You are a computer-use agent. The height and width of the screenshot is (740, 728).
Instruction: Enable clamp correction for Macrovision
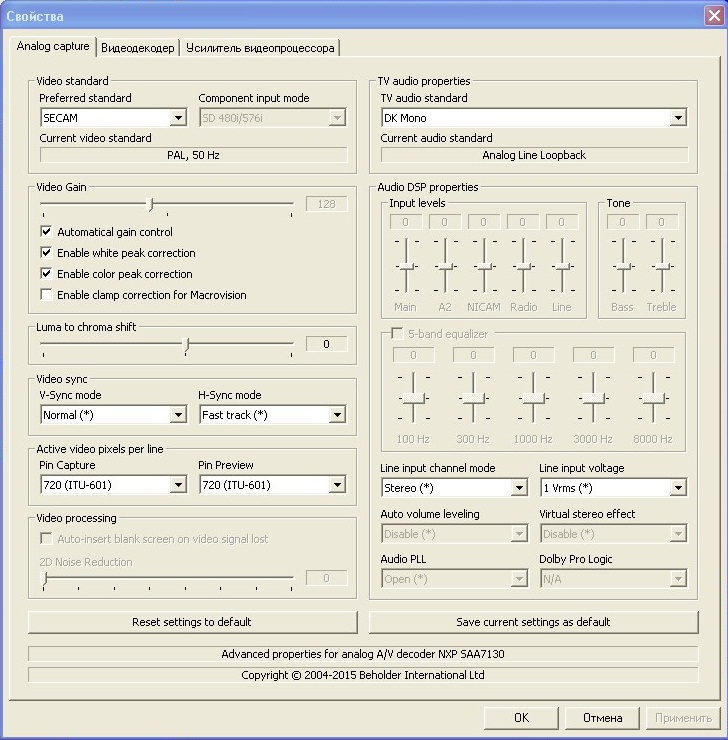(46, 295)
